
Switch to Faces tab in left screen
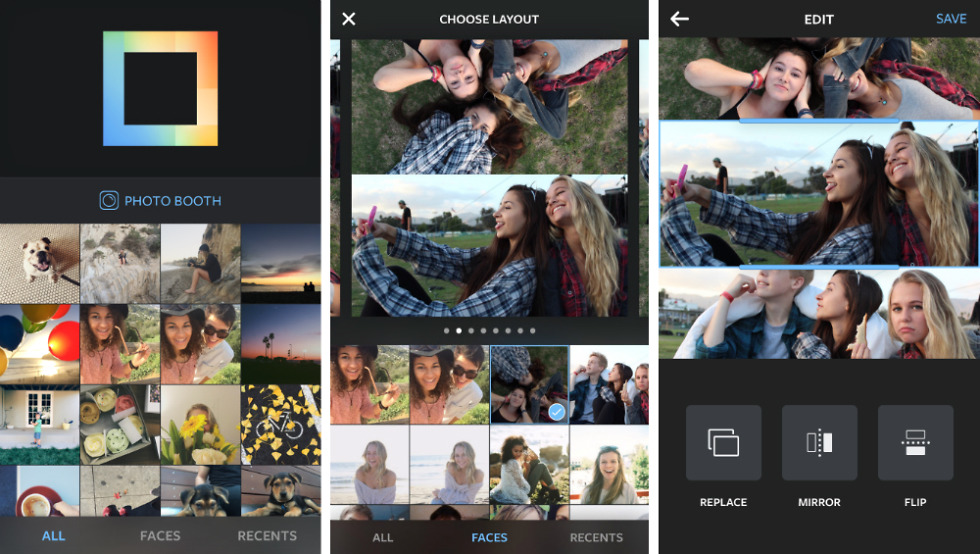(x=160, y=536)
